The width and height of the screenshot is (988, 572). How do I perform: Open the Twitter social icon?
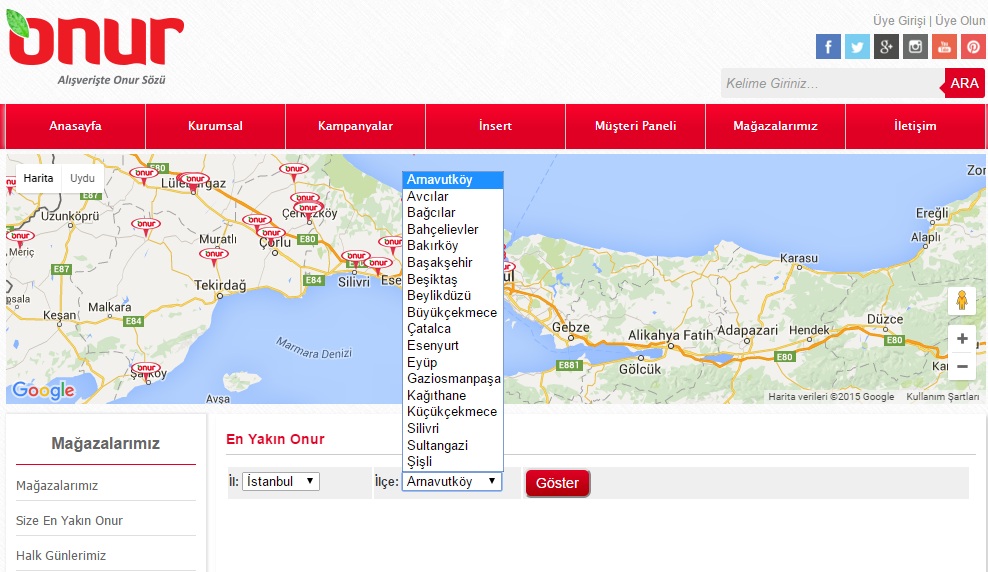point(857,47)
